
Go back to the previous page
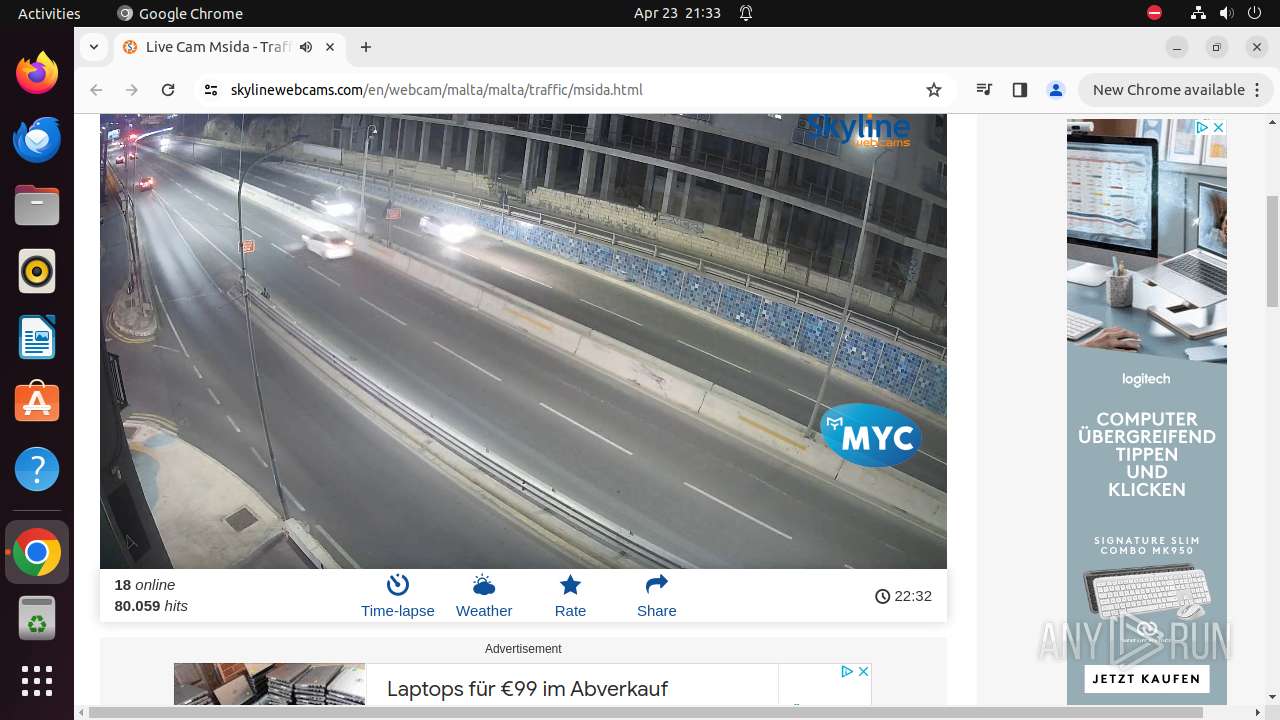tap(96, 90)
